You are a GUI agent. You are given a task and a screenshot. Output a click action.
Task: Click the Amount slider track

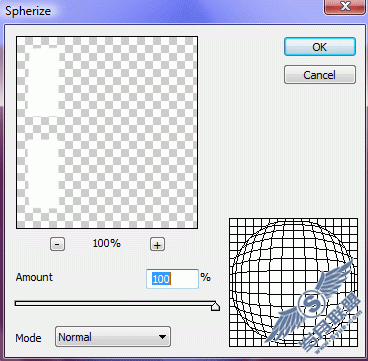pos(115,303)
